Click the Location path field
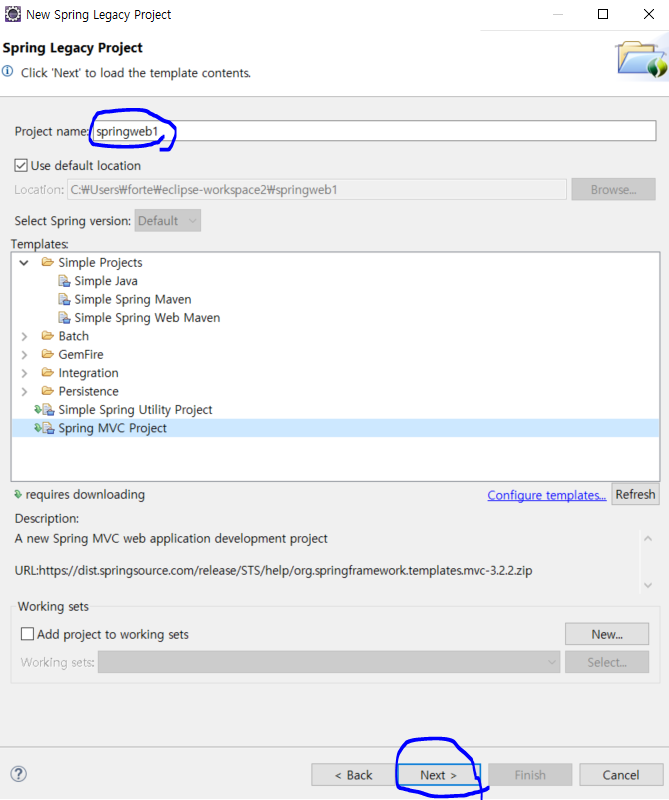Viewport: 669px width, 800px height. [x=316, y=189]
